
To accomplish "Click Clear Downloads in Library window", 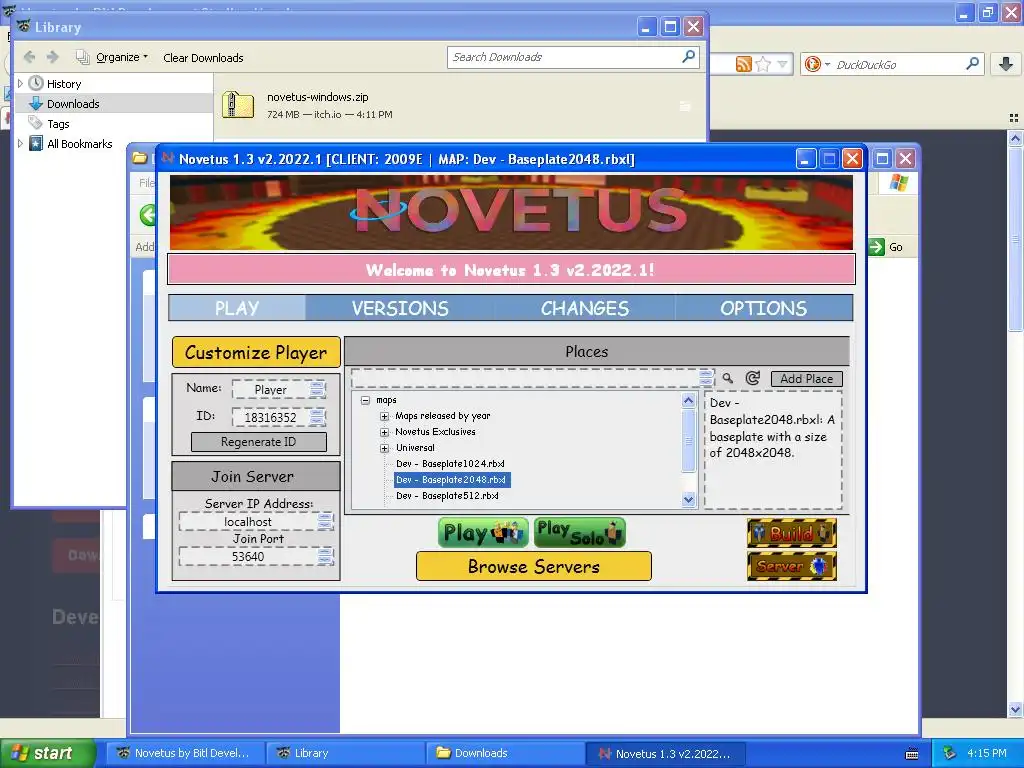I will pos(203,58).
